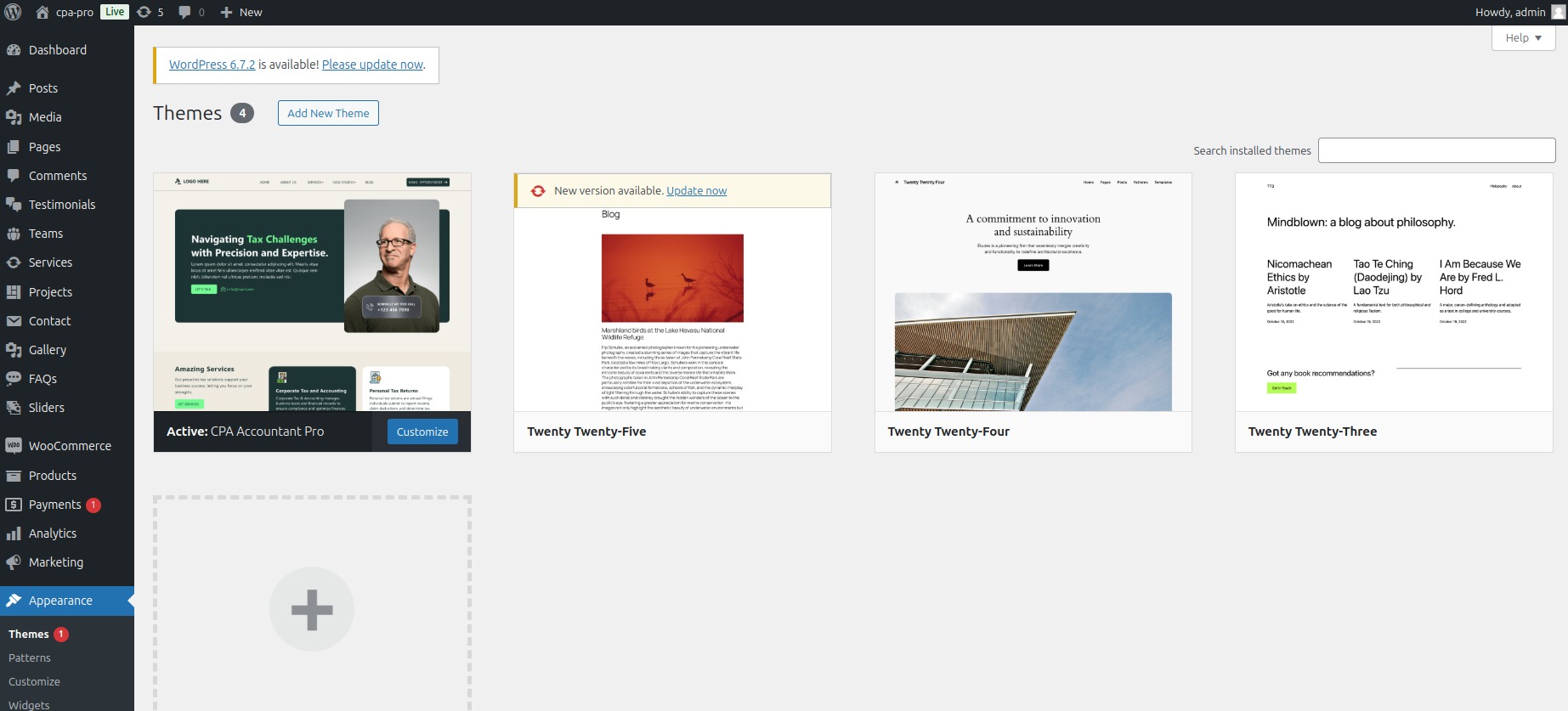
Task: Click the Posts pin icon
Action: tap(14, 88)
